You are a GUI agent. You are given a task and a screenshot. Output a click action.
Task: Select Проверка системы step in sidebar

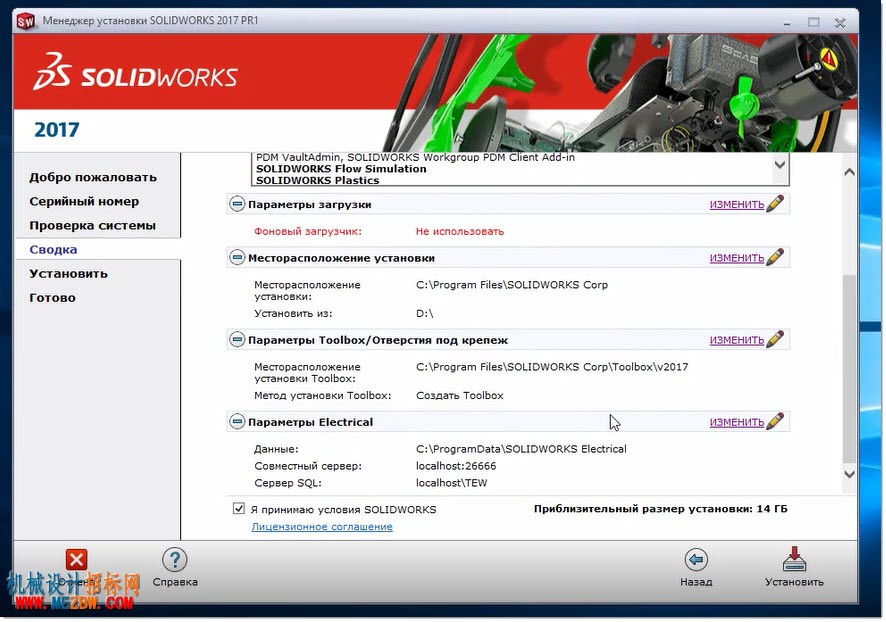click(93, 226)
